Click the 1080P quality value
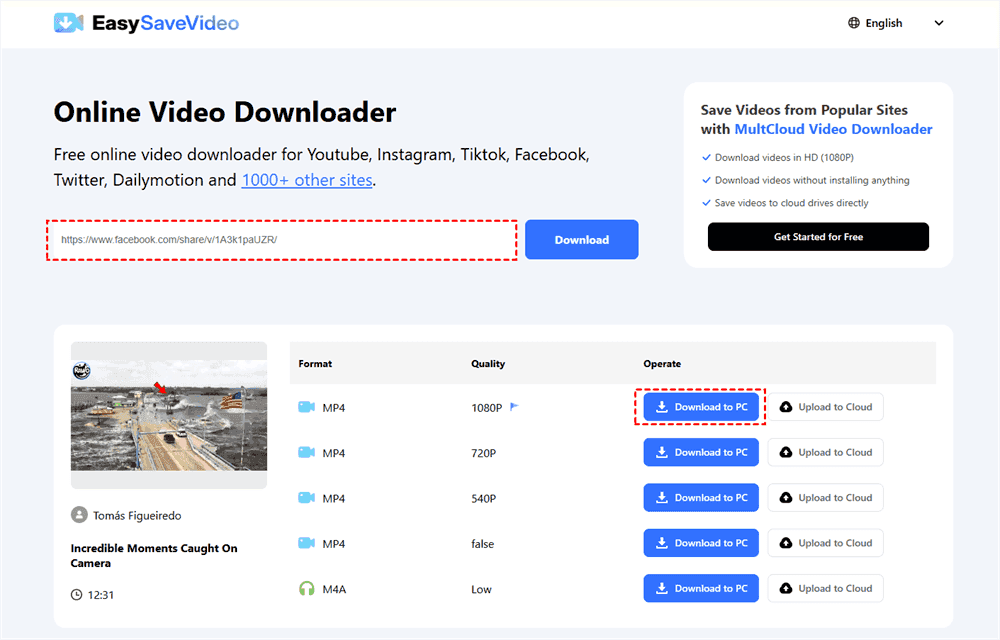This screenshot has width=1000, height=640. coord(487,407)
